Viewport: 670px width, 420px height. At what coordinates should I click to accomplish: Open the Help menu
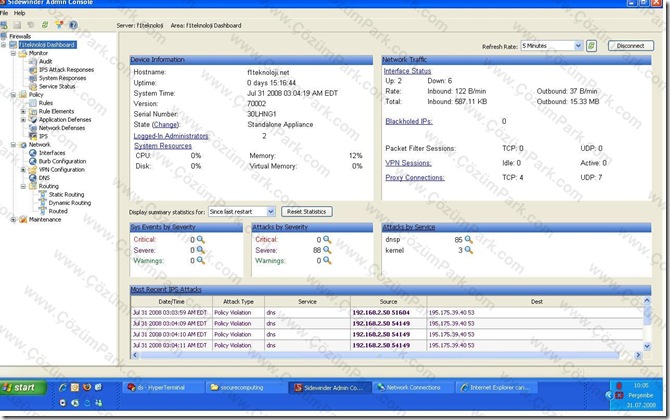[20, 13]
